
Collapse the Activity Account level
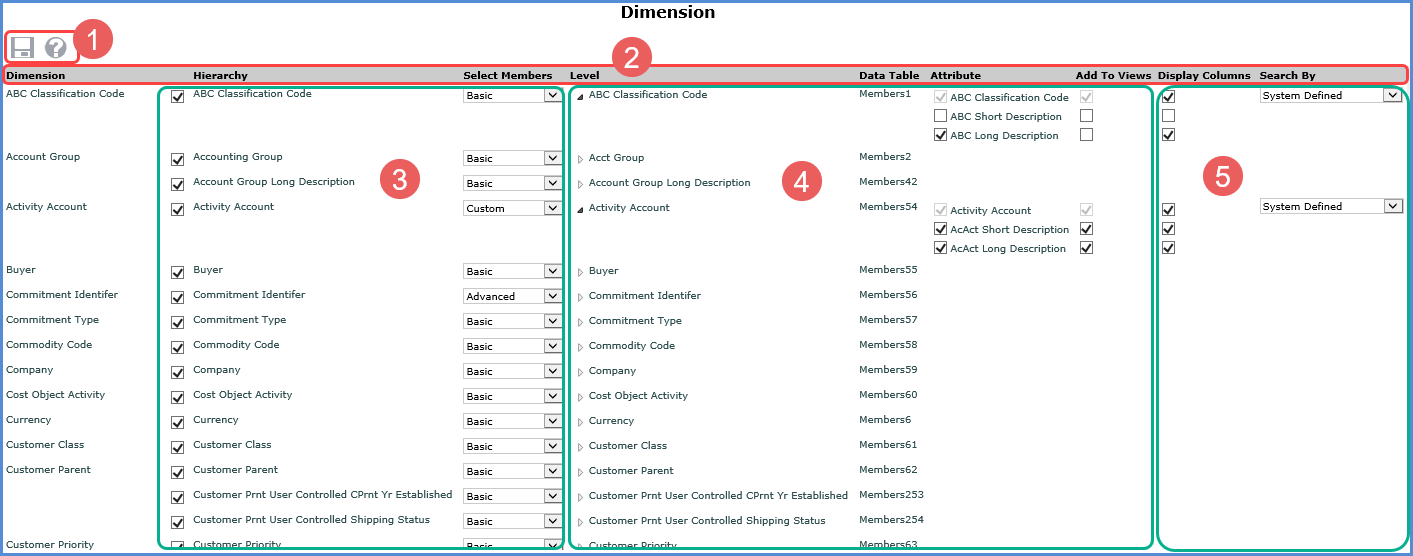[x=580, y=209]
